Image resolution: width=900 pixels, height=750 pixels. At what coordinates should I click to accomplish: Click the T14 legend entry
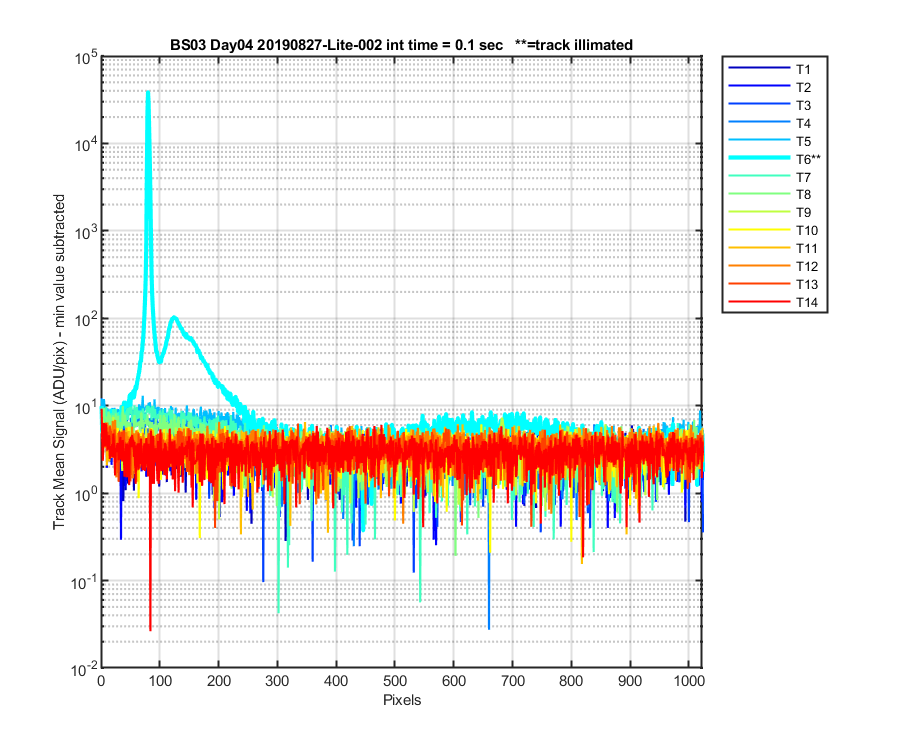(x=773, y=302)
